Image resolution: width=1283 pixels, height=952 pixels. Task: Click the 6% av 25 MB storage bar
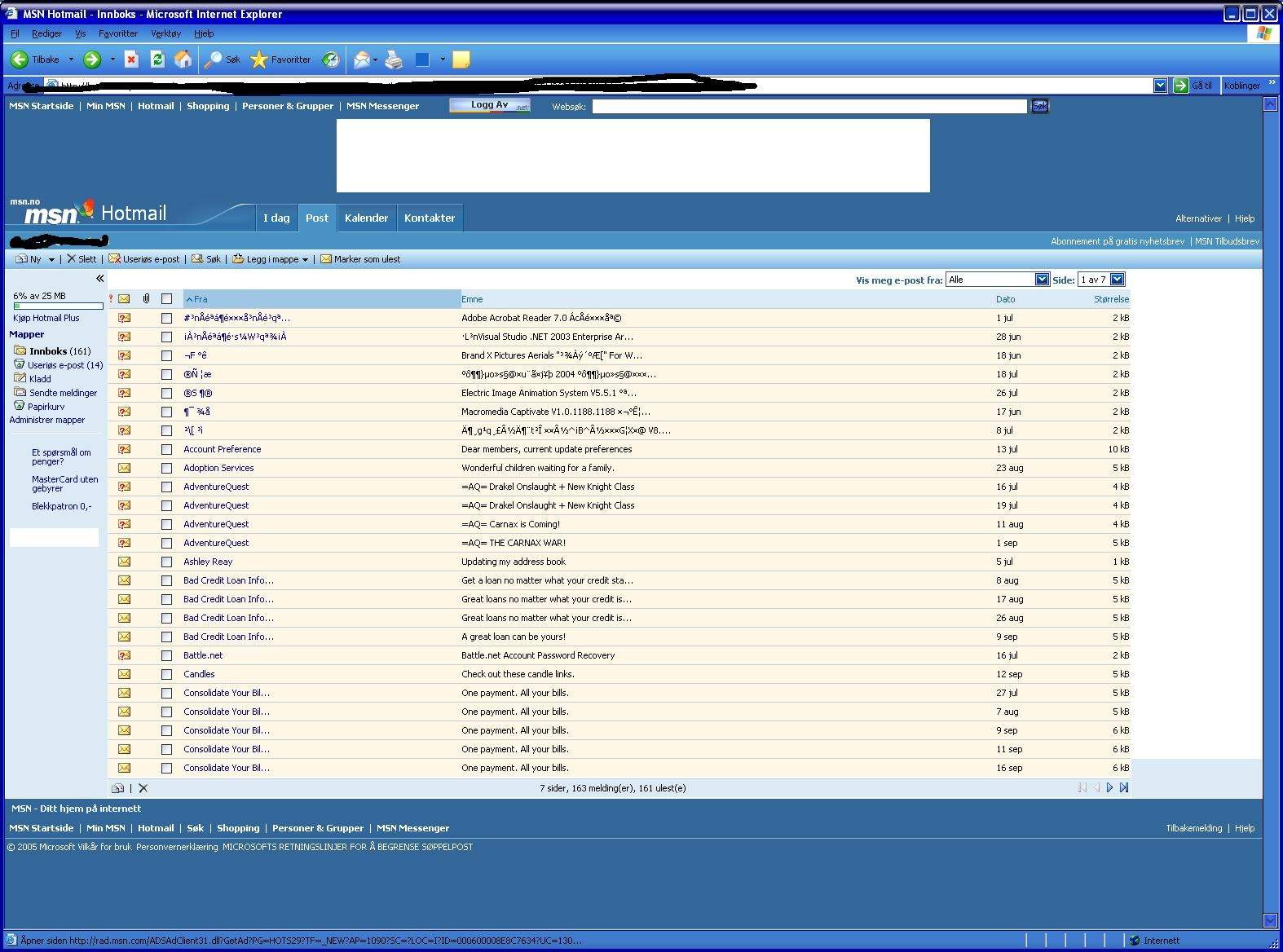click(59, 306)
